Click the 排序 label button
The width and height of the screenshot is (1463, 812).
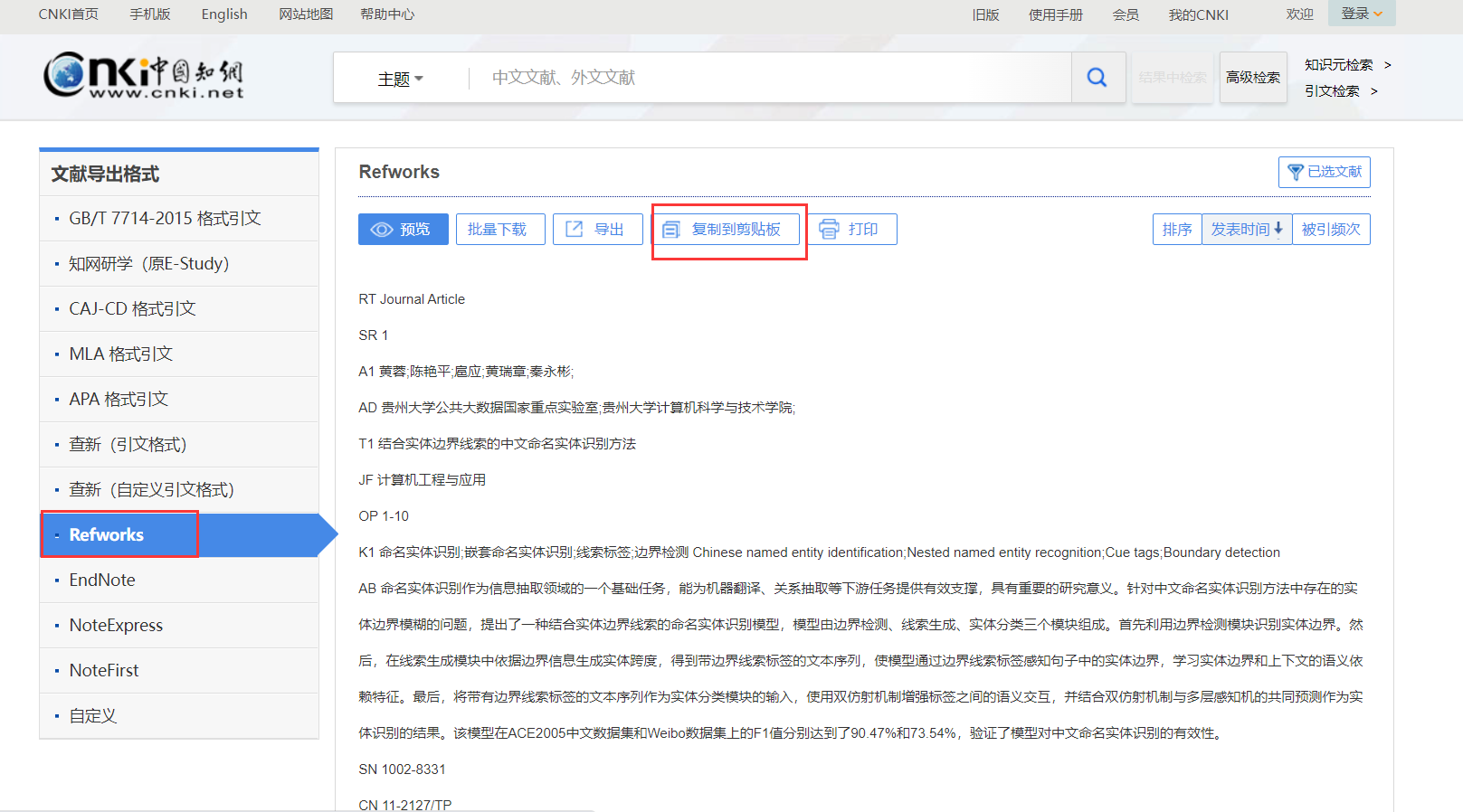click(1177, 230)
